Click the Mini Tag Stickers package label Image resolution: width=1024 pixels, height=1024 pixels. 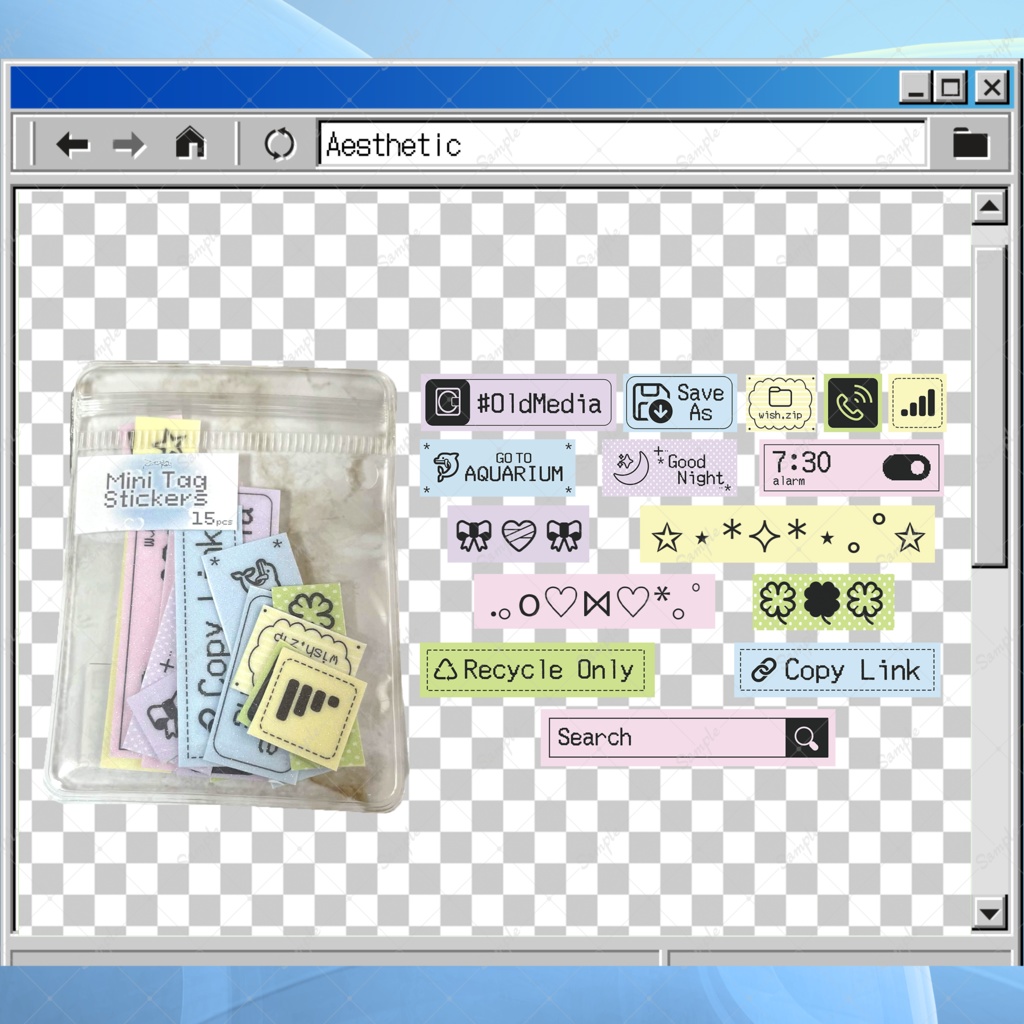(x=157, y=494)
